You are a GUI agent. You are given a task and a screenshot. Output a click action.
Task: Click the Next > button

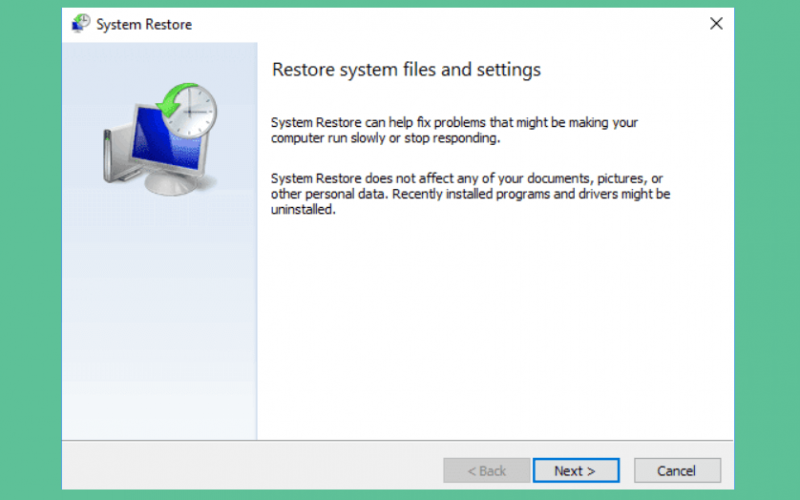click(576, 470)
